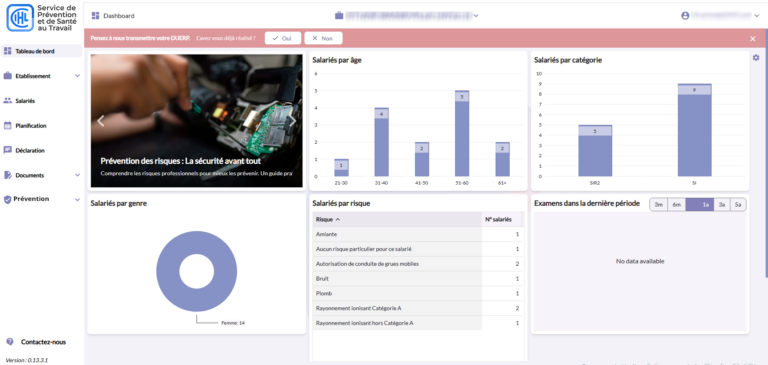Answer Non to the DUERP prompt

click(323, 38)
